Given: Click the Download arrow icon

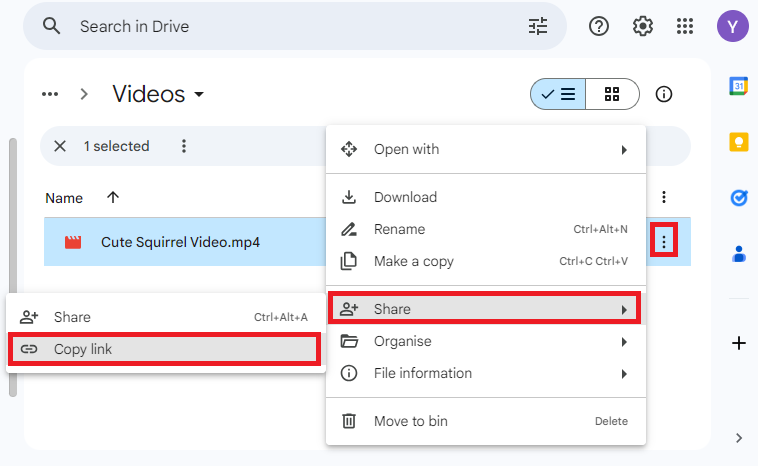Looking at the screenshot, I should 349,197.
